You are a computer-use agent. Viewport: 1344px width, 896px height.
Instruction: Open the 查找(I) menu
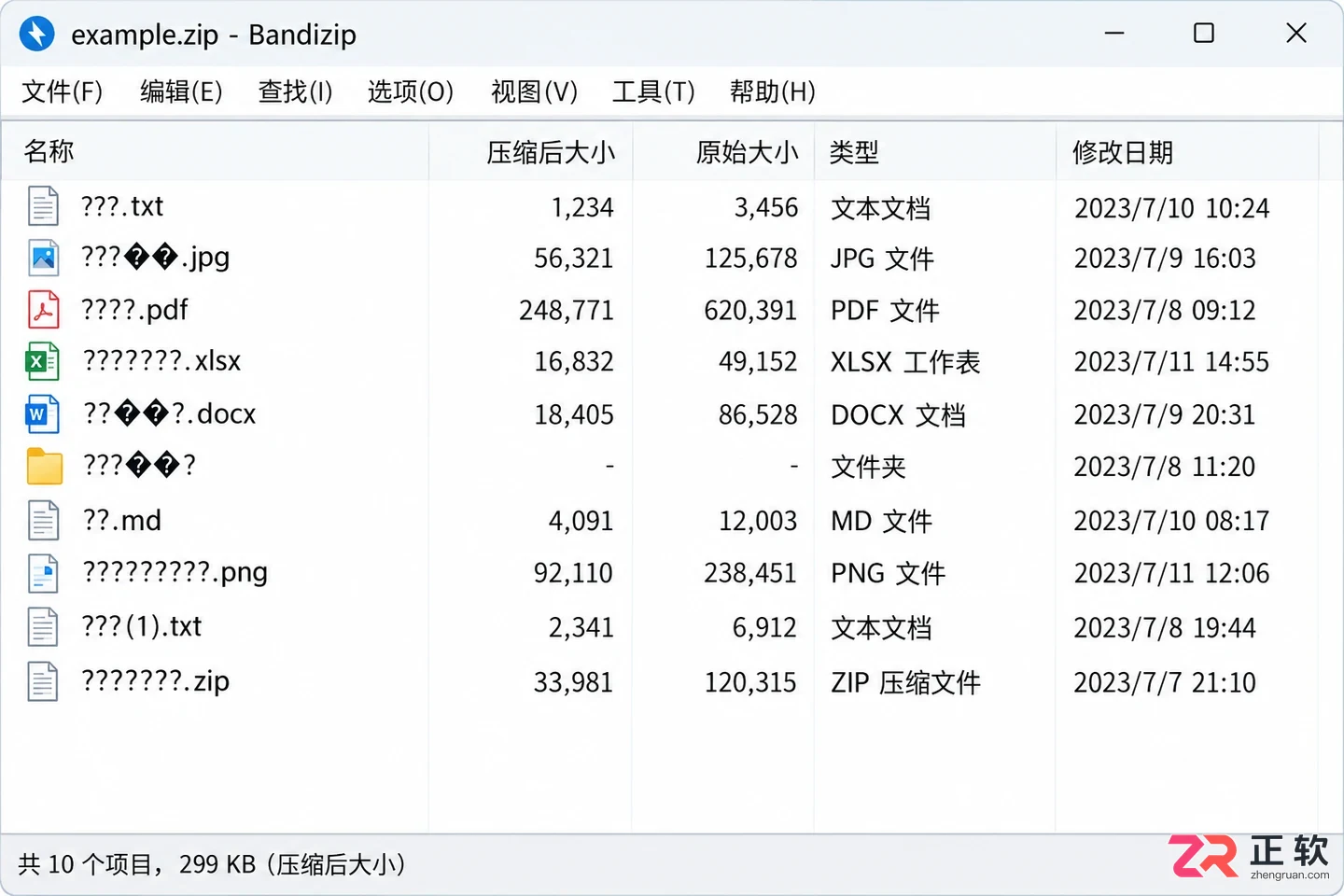[x=295, y=91]
